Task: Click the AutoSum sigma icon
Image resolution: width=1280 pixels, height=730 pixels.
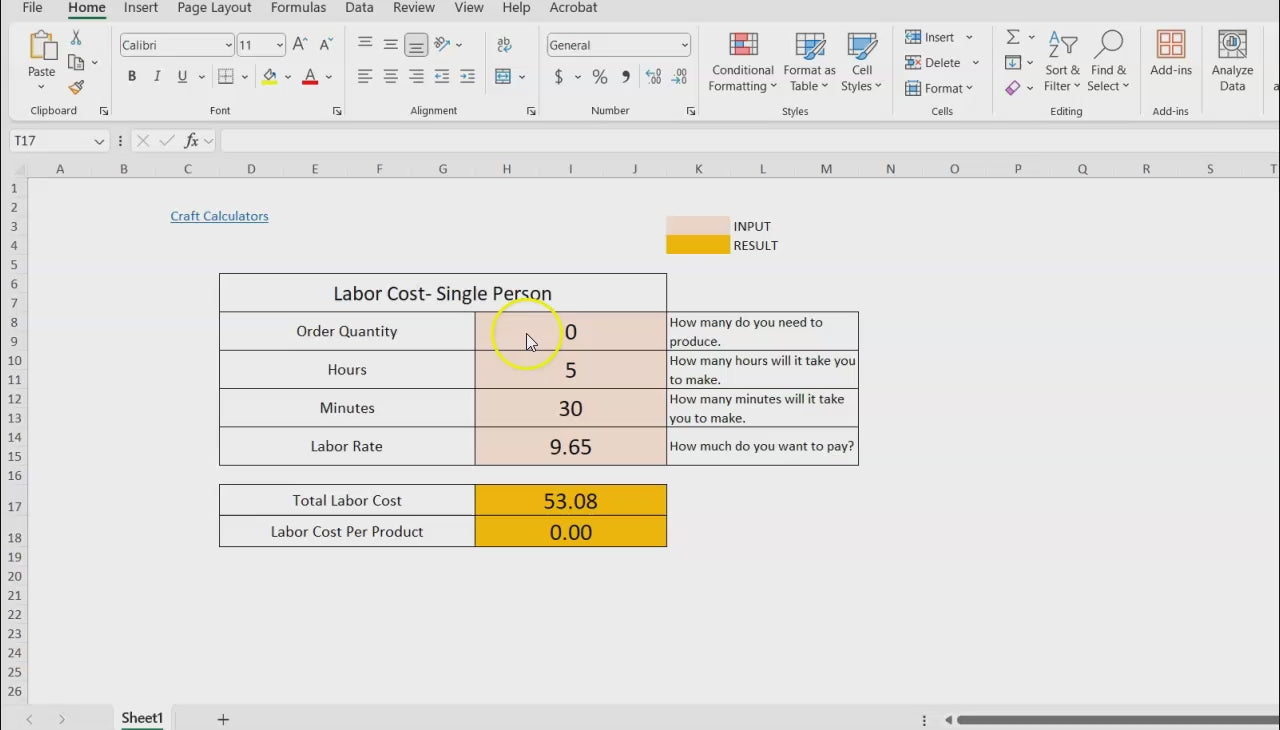Action: click(1013, 37)
